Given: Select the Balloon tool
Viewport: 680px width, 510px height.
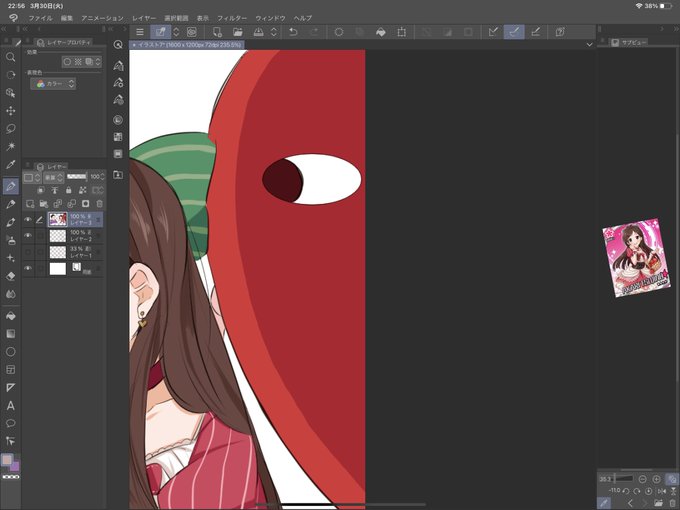Looking at the screenshot, I should (x=10, y=423).
